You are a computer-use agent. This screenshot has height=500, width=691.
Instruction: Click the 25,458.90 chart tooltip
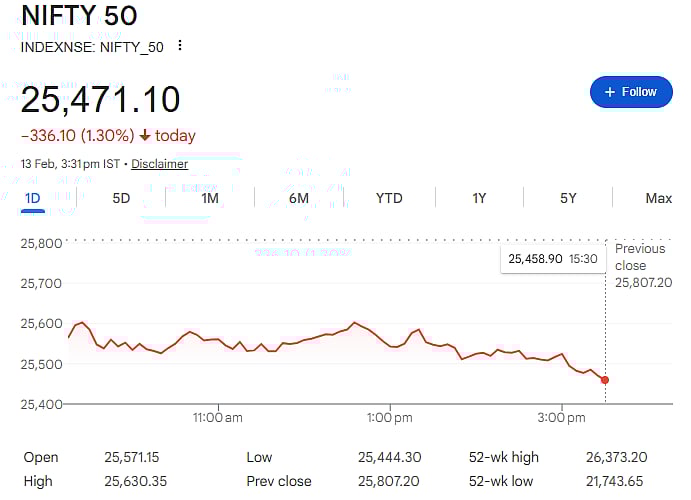click(552, 259)
